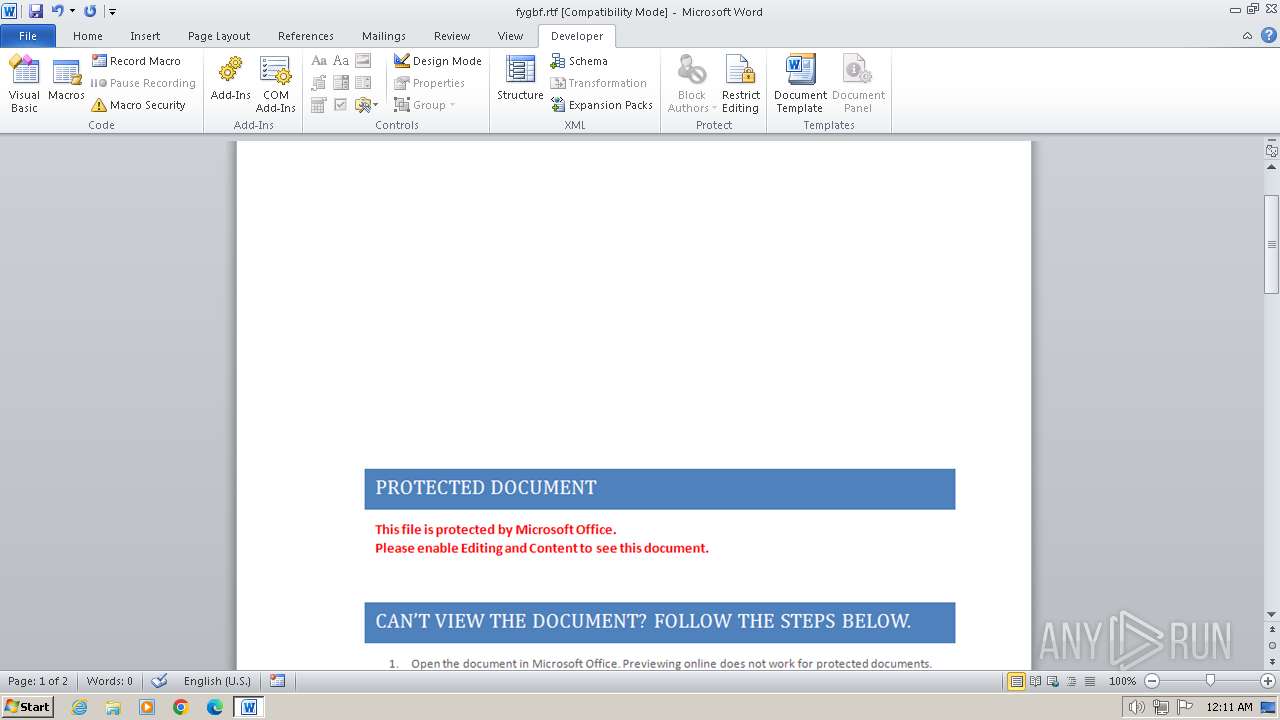The height and width of the screenshot is (720, 1280).
Task: Insert Picture content control
Action: pos(363,61)
